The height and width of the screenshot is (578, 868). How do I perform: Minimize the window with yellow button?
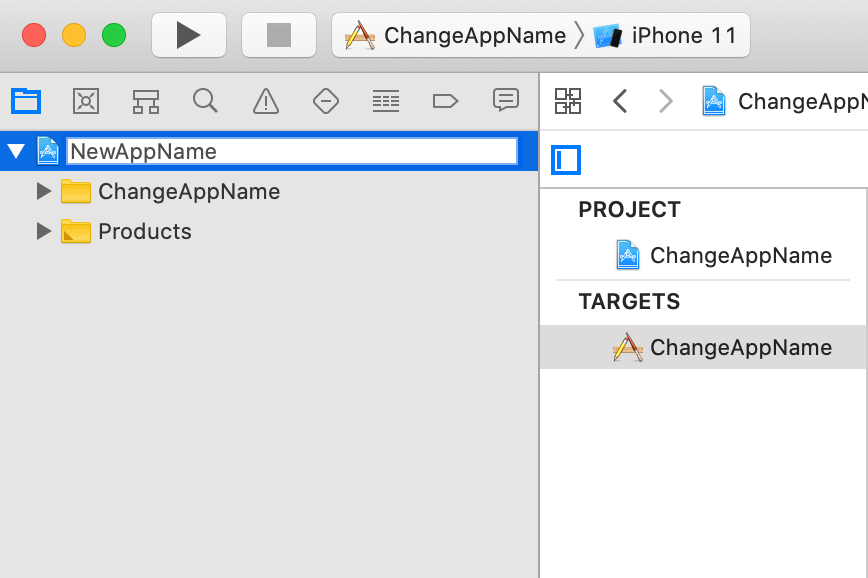(x=74, y=35)
